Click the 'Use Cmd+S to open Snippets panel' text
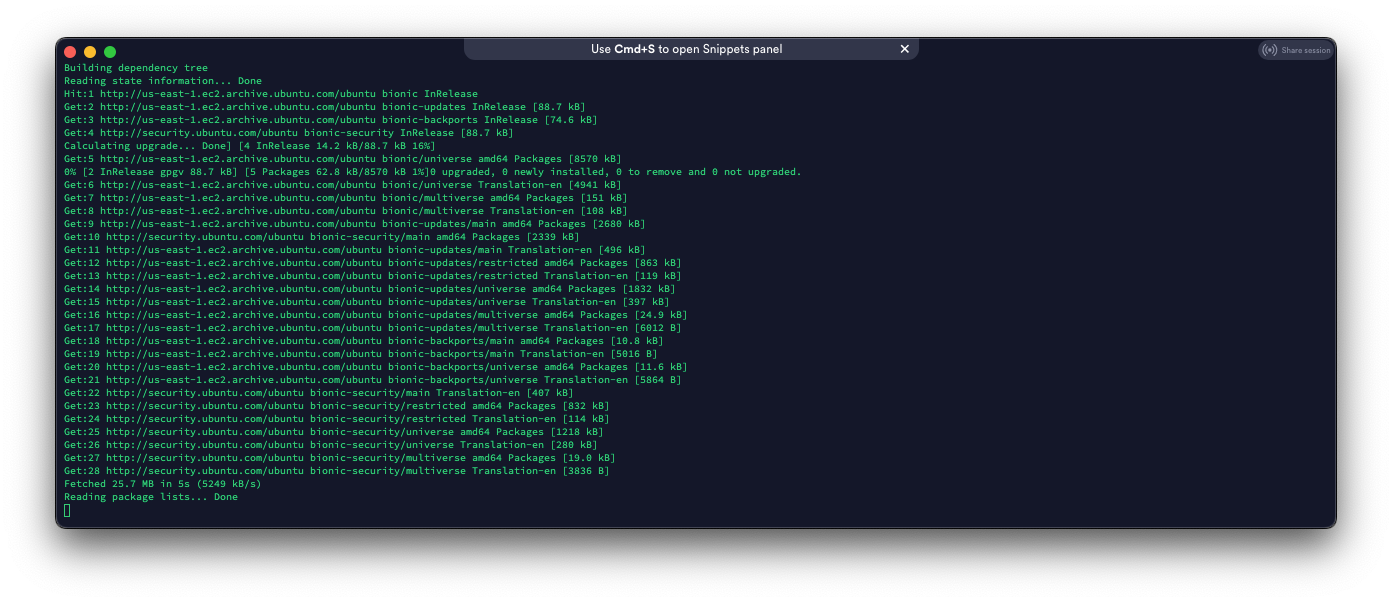The height and width of the screenshot is (602, 1392). [x=686, y=49]
